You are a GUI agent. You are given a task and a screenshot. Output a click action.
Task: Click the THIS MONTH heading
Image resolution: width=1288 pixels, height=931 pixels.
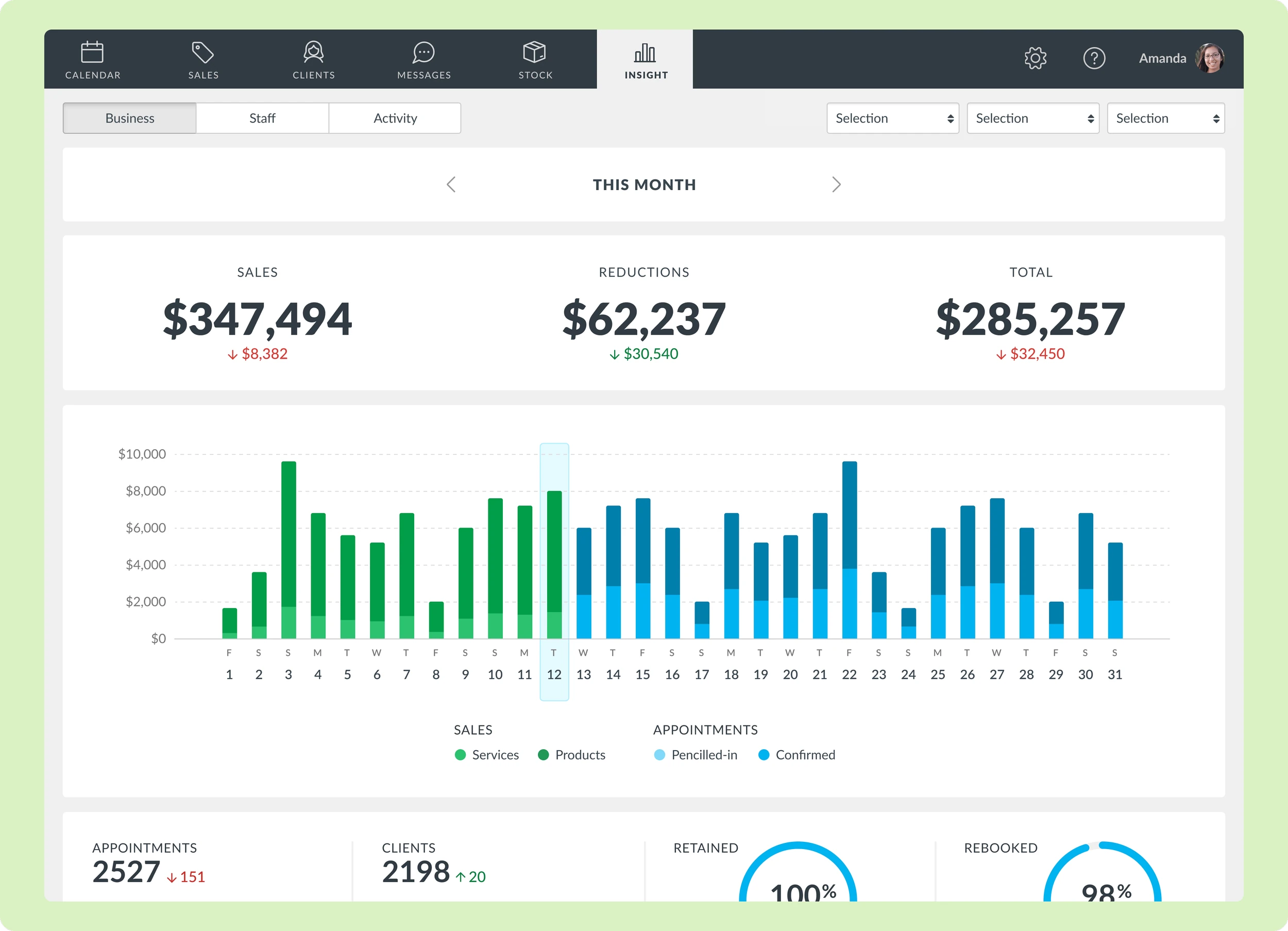(644, 185)
